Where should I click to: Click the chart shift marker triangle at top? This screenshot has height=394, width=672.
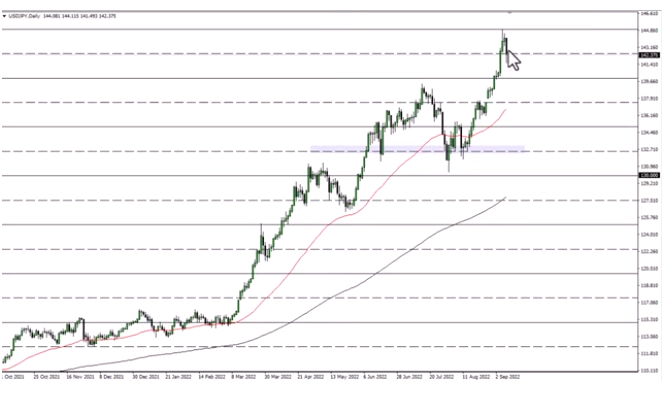click(x=510, y=13)
